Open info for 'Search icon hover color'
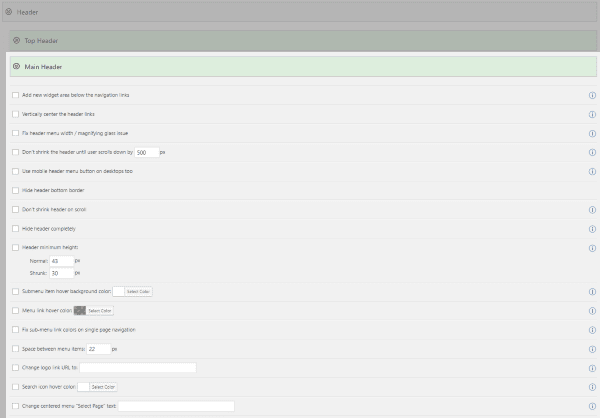Image resolution: width=600 pixels, height=418 pixels. pos(592,387)
